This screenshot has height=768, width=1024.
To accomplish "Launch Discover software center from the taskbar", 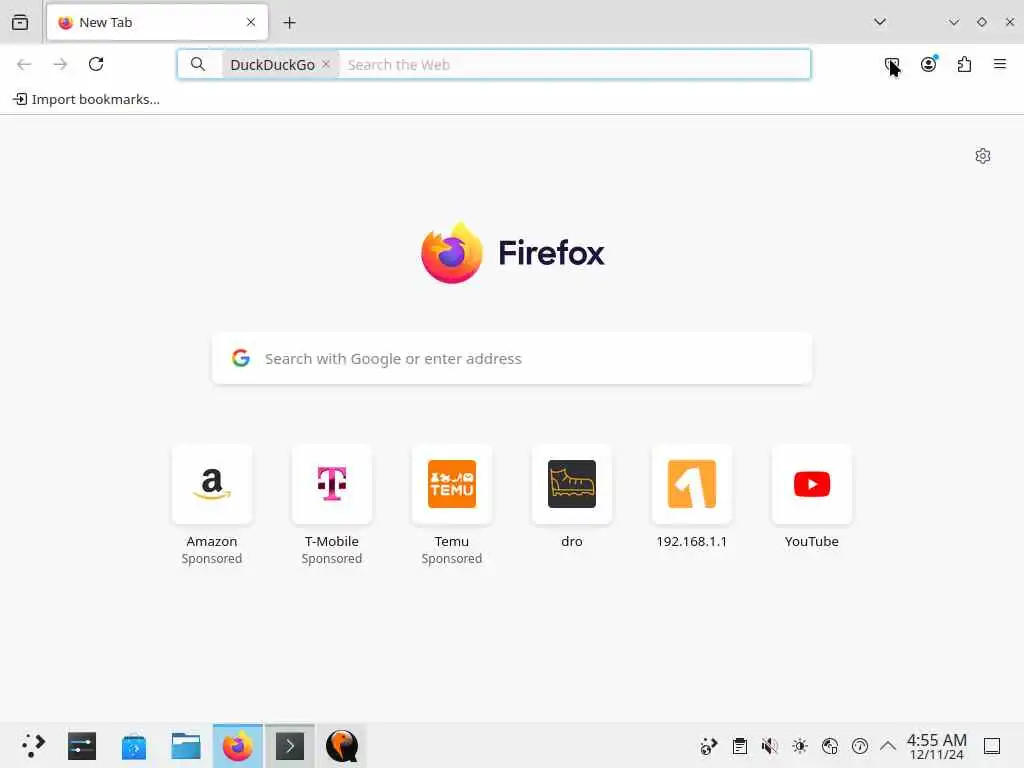I will [134, 746].
